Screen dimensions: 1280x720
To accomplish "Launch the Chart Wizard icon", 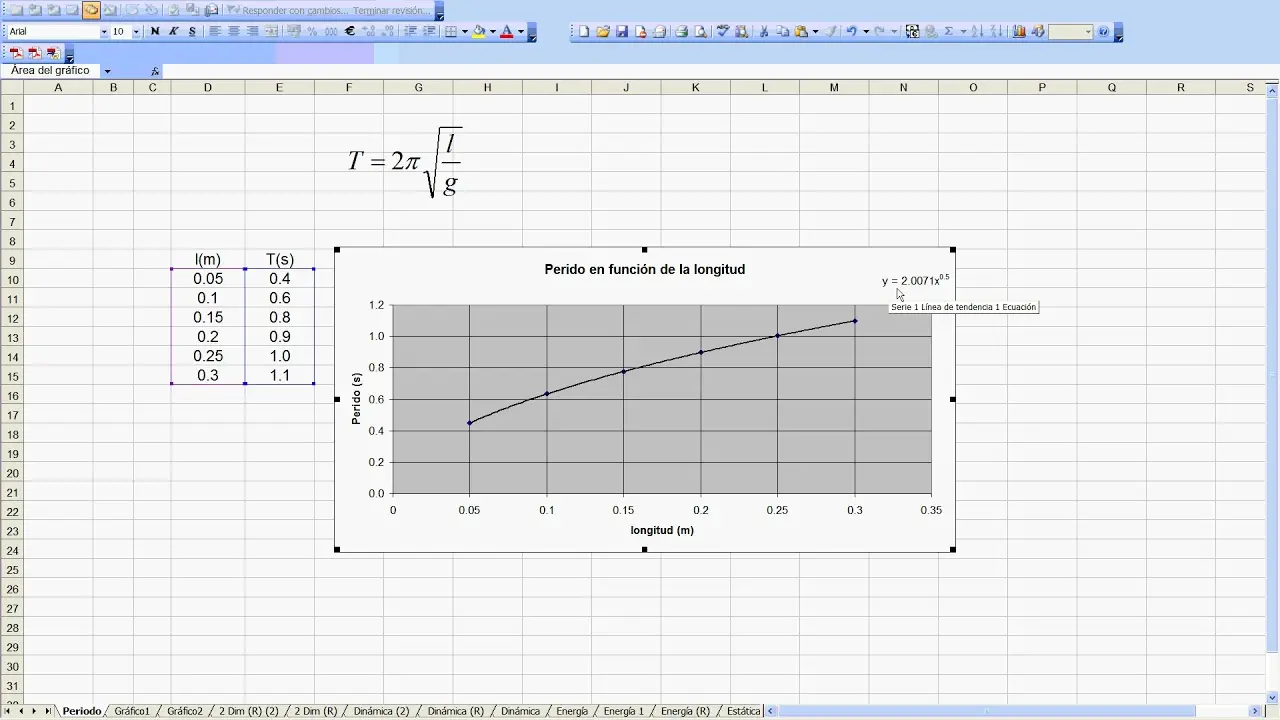I will click(x=1019, y=32).
